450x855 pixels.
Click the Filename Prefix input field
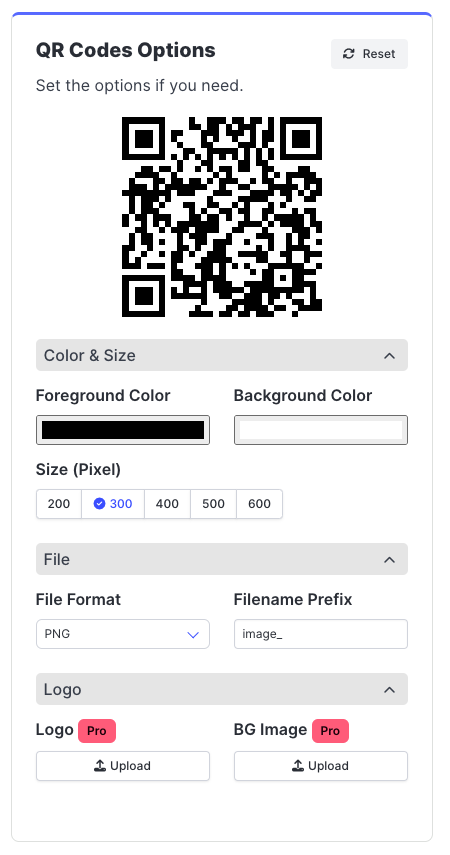click(321, 634)
